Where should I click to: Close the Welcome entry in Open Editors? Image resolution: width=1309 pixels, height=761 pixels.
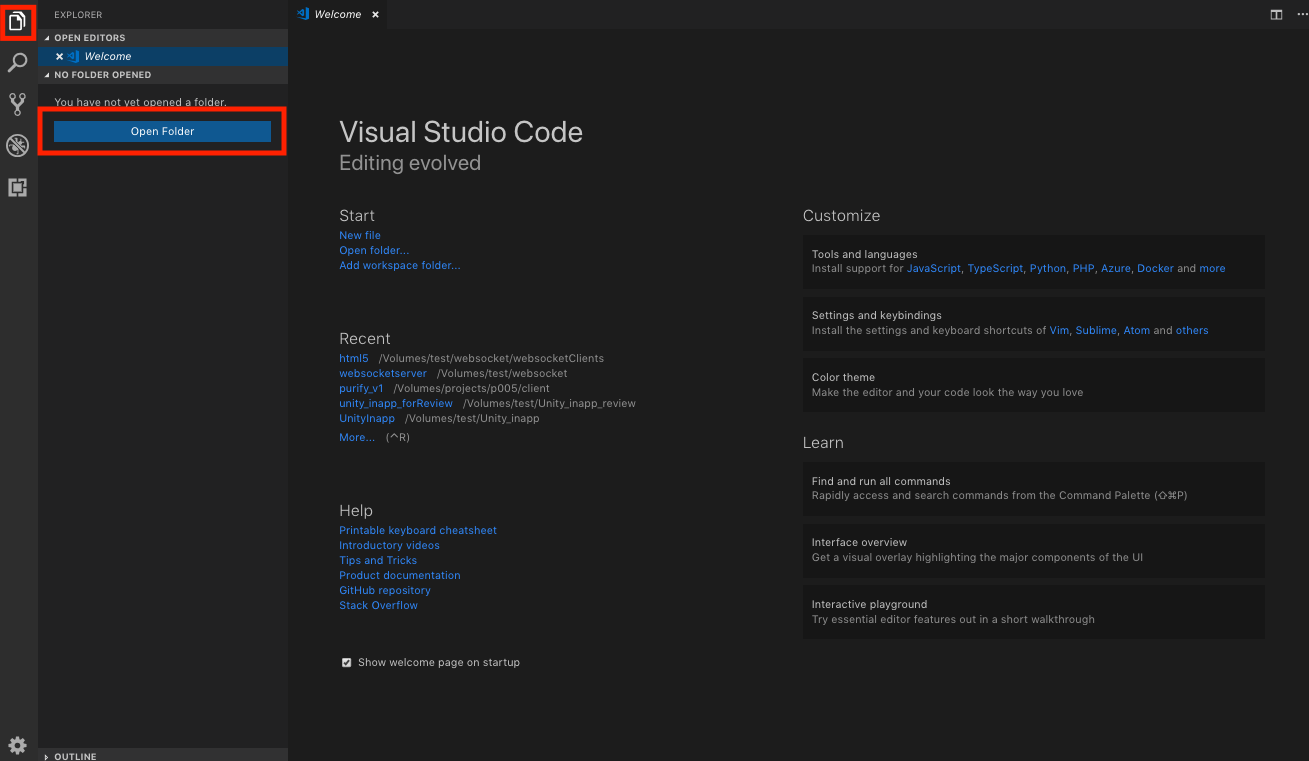60,57
